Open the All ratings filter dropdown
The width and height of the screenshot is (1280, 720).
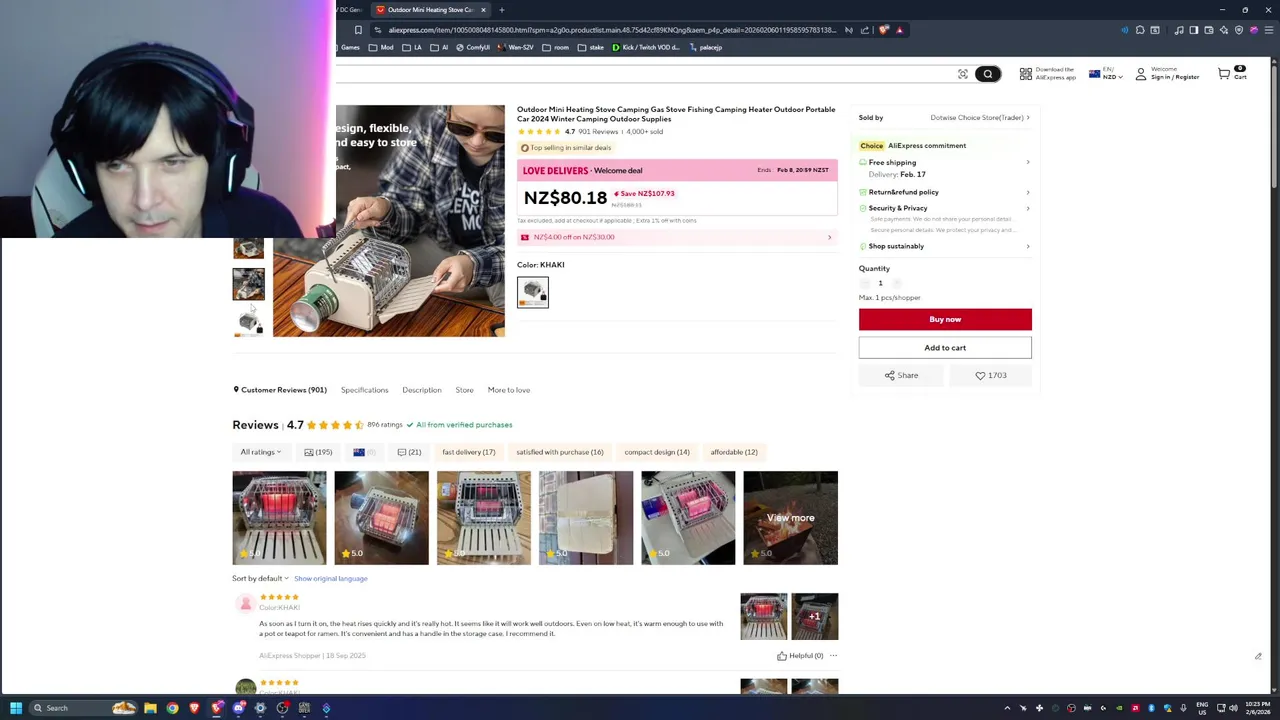click(x=260, y=452)
